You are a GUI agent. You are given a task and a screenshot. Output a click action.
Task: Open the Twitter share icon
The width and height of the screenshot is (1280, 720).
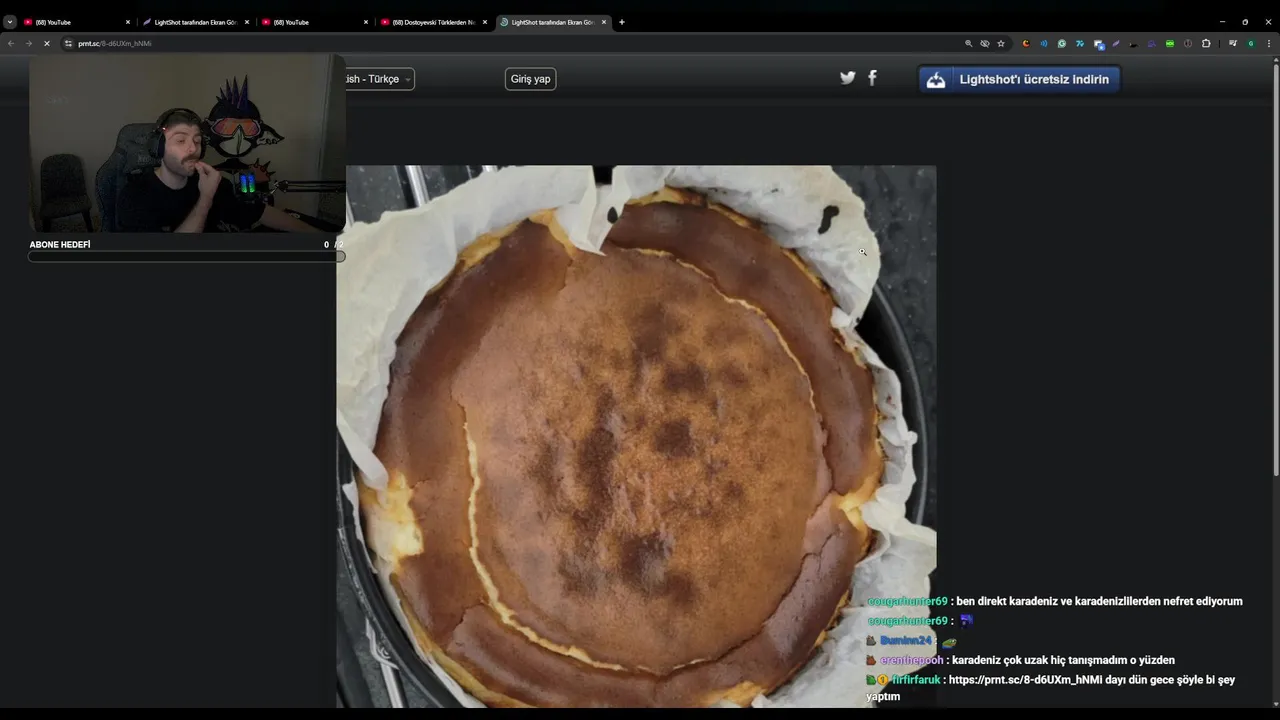point(848,78)
